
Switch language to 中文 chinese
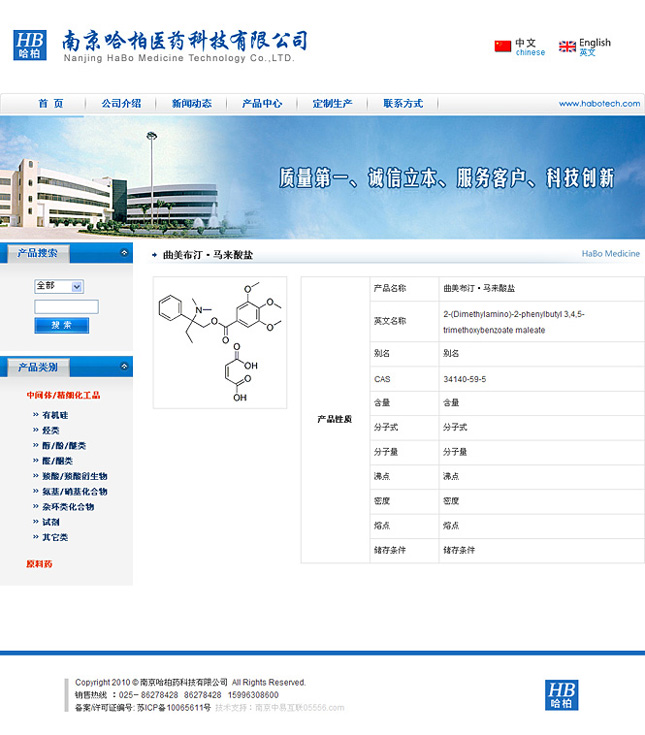[x=530, y=47]
